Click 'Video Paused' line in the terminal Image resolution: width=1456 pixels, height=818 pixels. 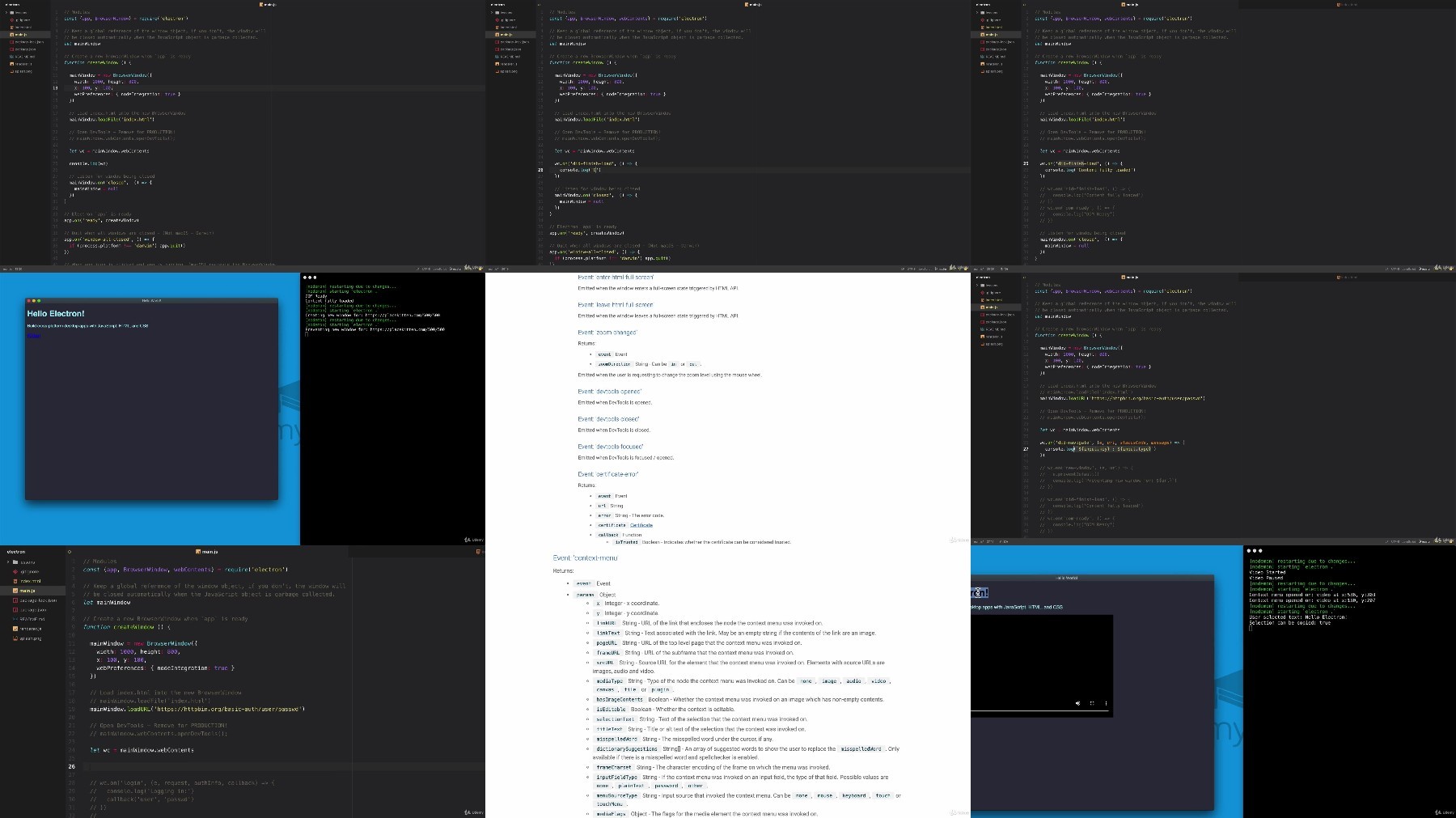[x=1267, y=578]
